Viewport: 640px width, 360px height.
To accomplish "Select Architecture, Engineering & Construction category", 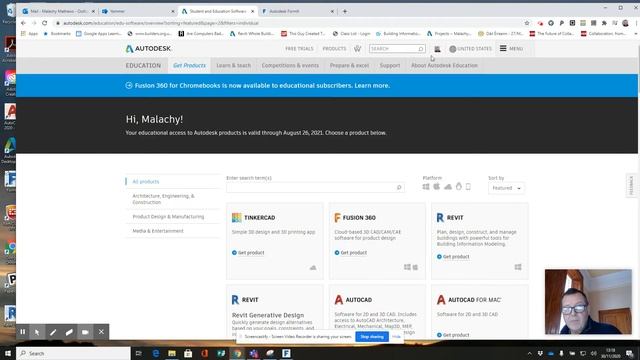I will (x=163, y=199).
